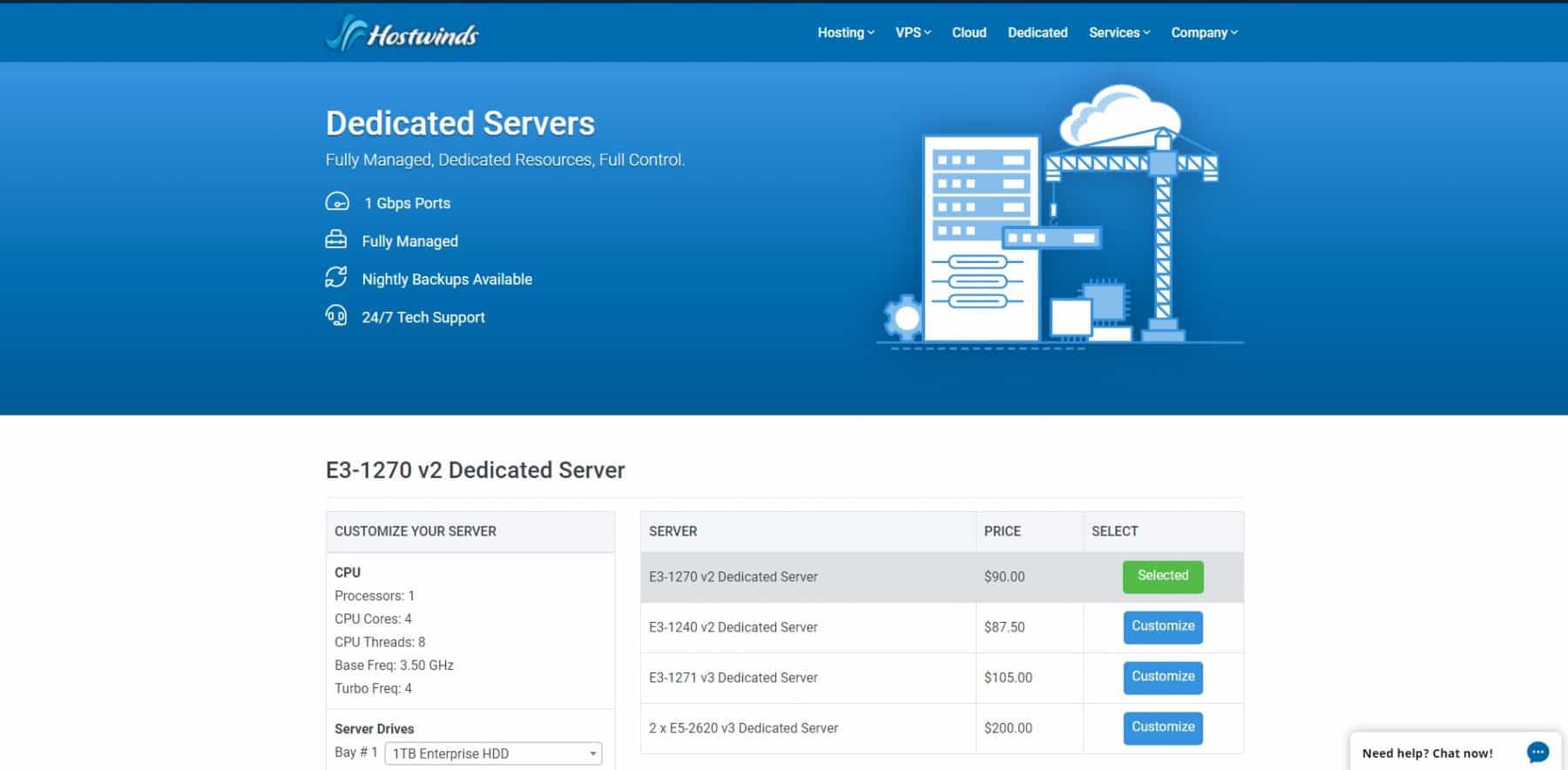Click the E3-1270 v2 Dedicated Server row name
The image size is (1568, 770).
coord(733,577)
